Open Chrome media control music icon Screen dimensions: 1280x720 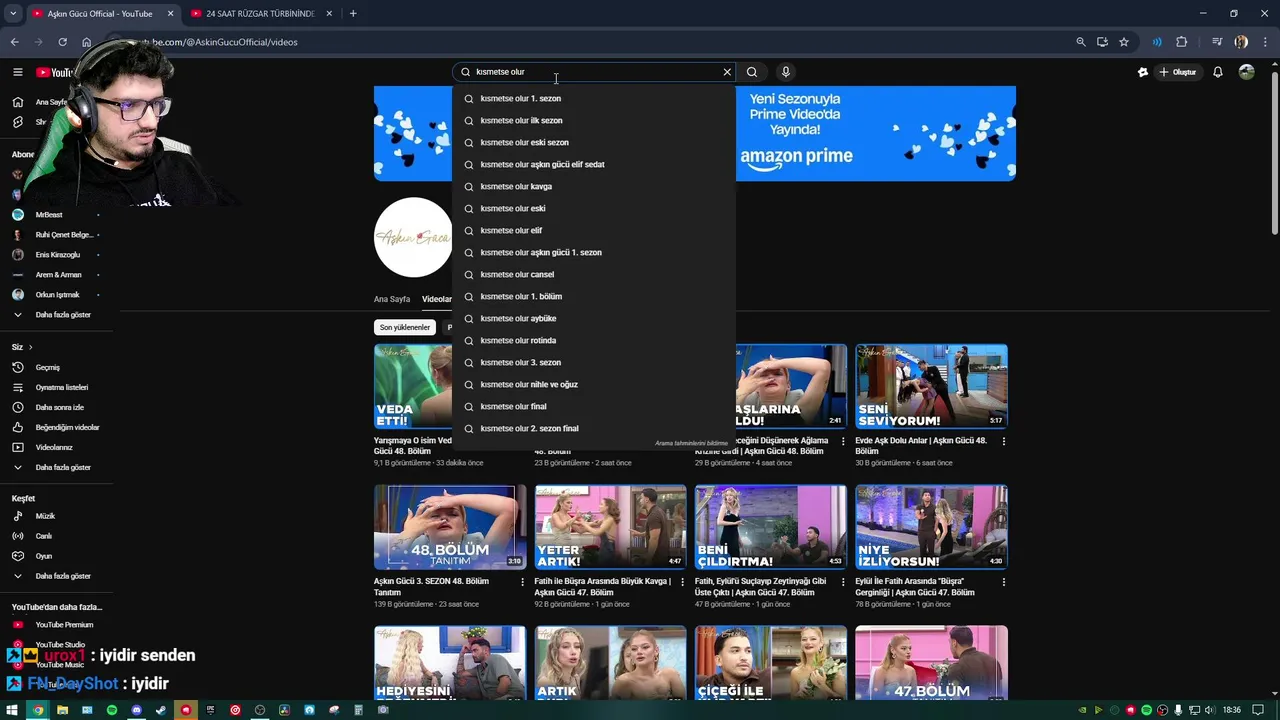click(x=1217, y=42)
